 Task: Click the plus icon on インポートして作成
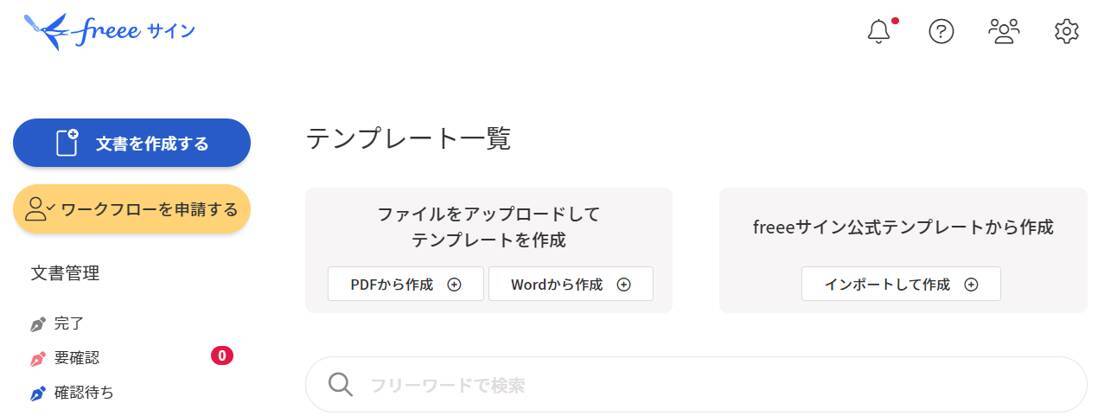coord(971,284)
